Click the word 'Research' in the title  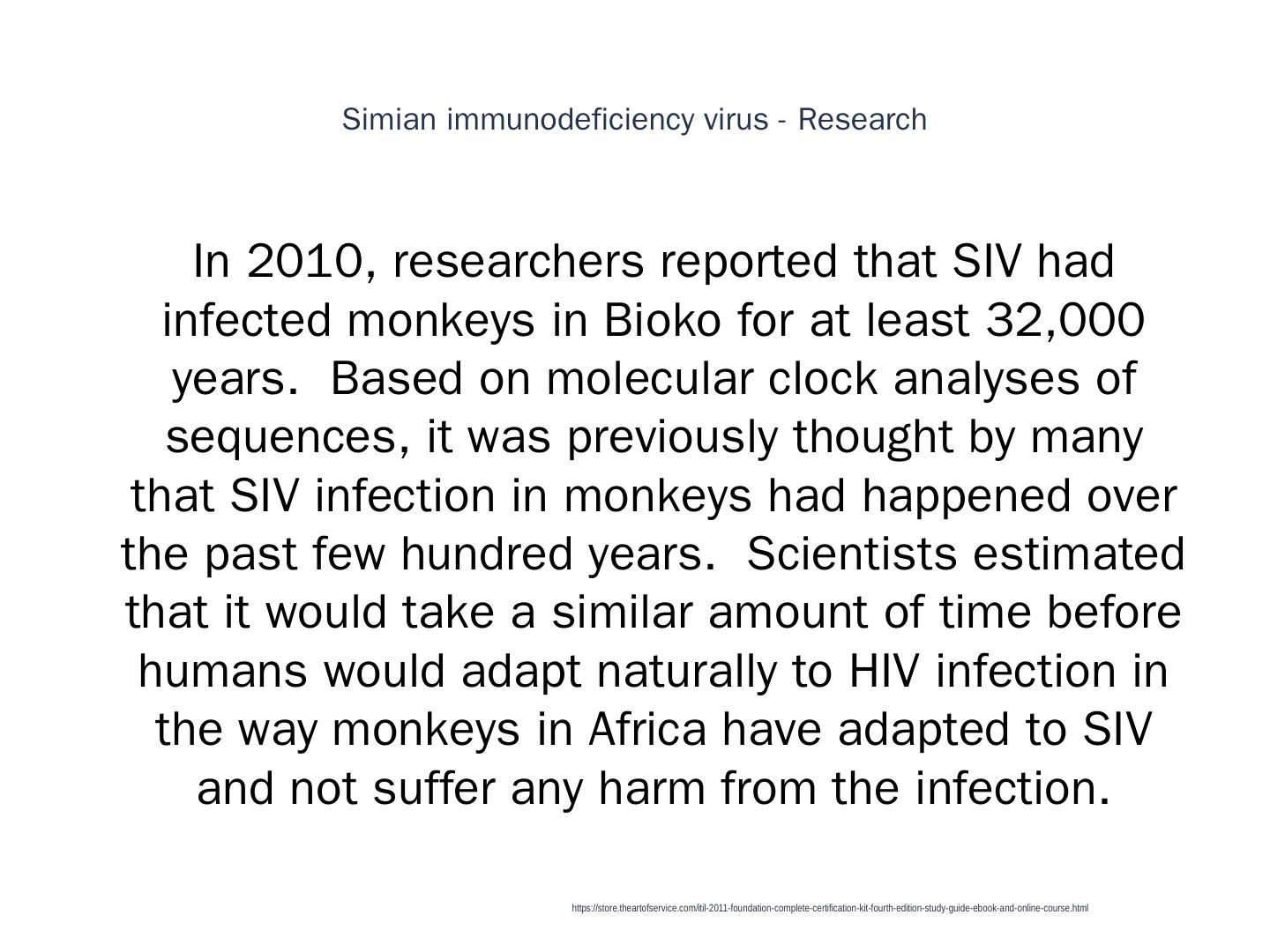click(x=862, y=119)
